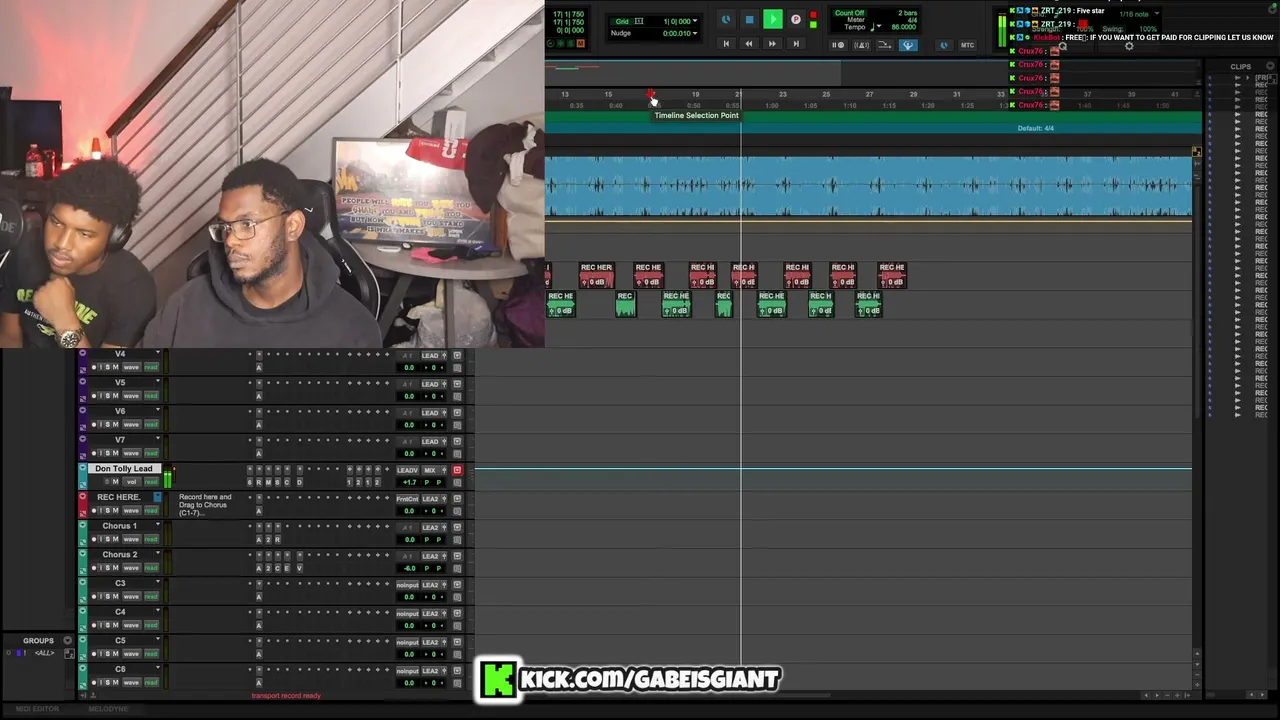Open the C4 automation mode 'read' selector
This screenshot has width=1280, height=720.
[151, 625]
